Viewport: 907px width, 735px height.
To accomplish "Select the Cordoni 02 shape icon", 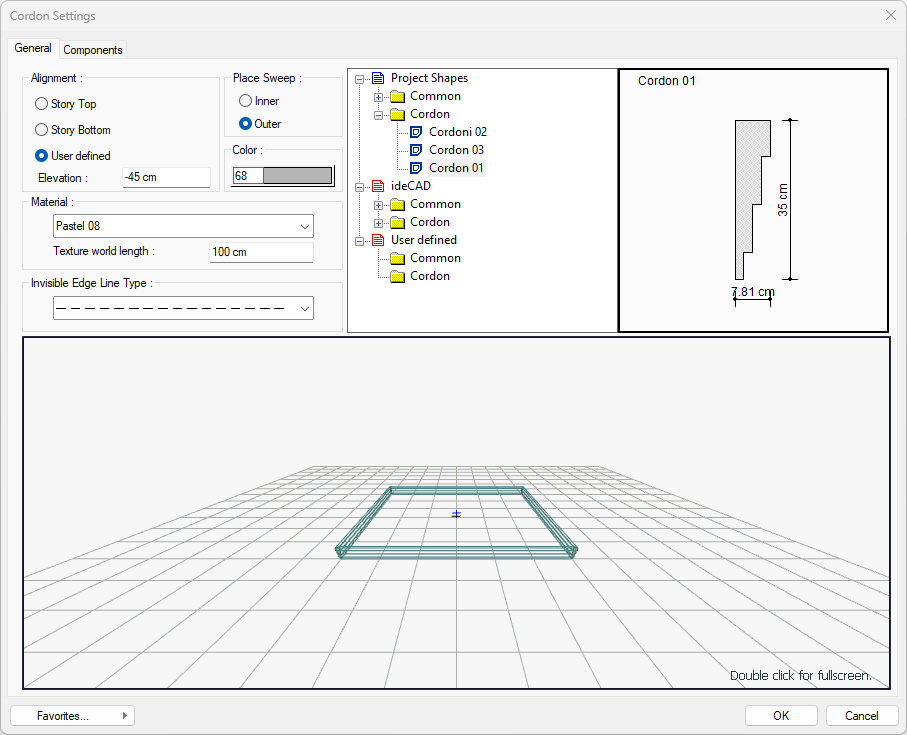I will coord(418,132).
